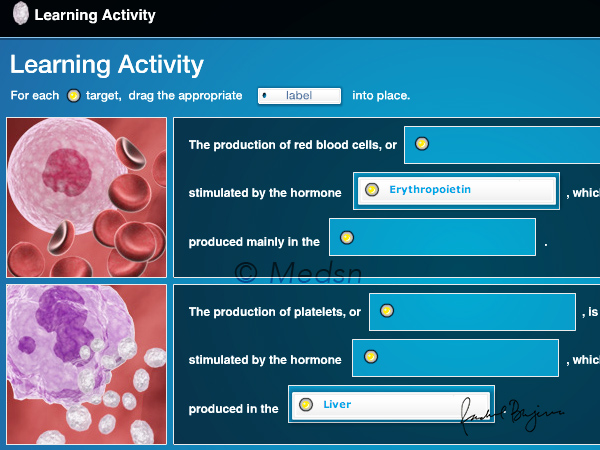Click the yellow target in the red blood cells production blank

[421, 144]
